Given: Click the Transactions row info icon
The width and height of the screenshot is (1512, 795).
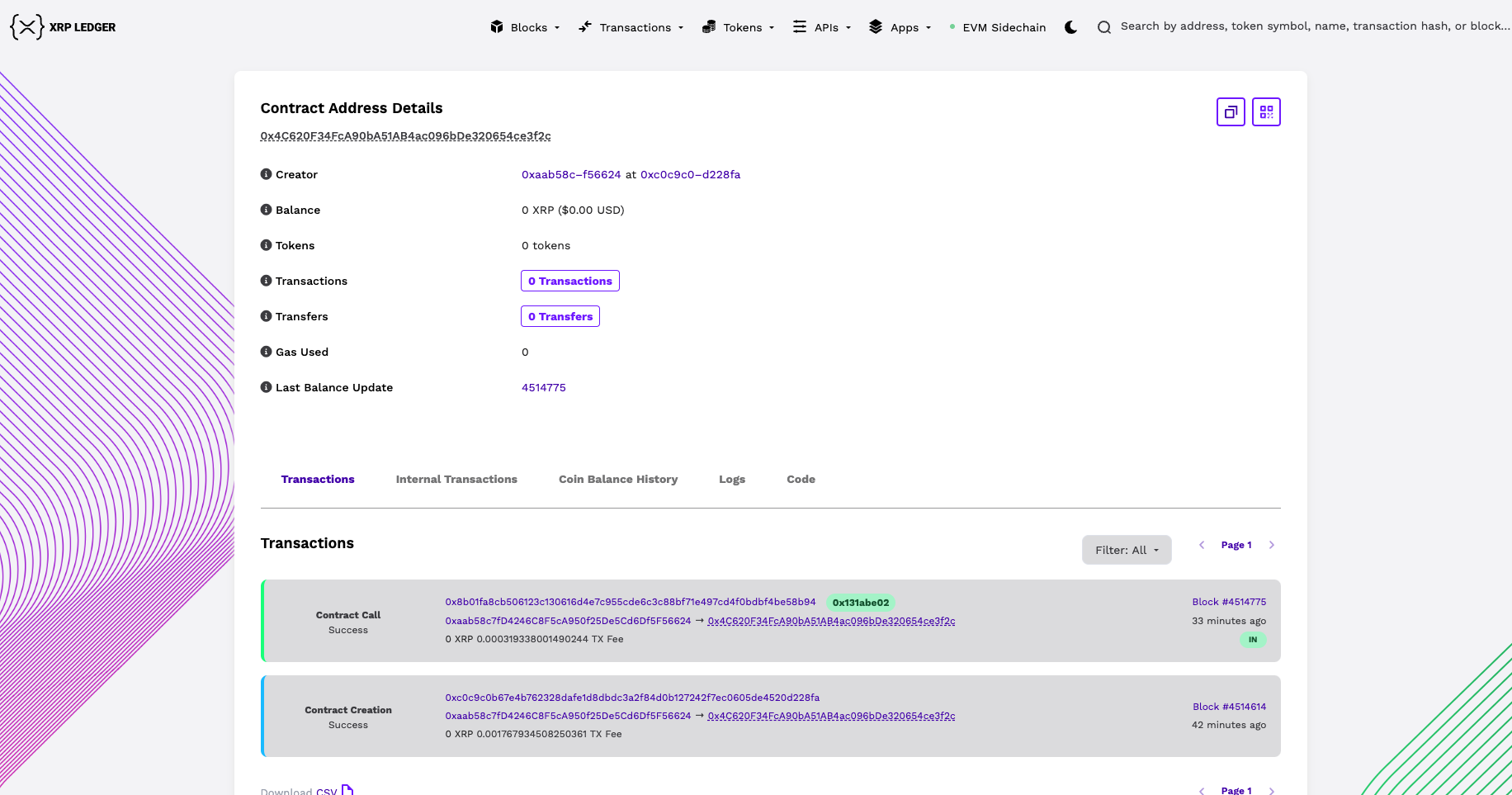Looking at the screenshot, I should [x=266, y=281].
